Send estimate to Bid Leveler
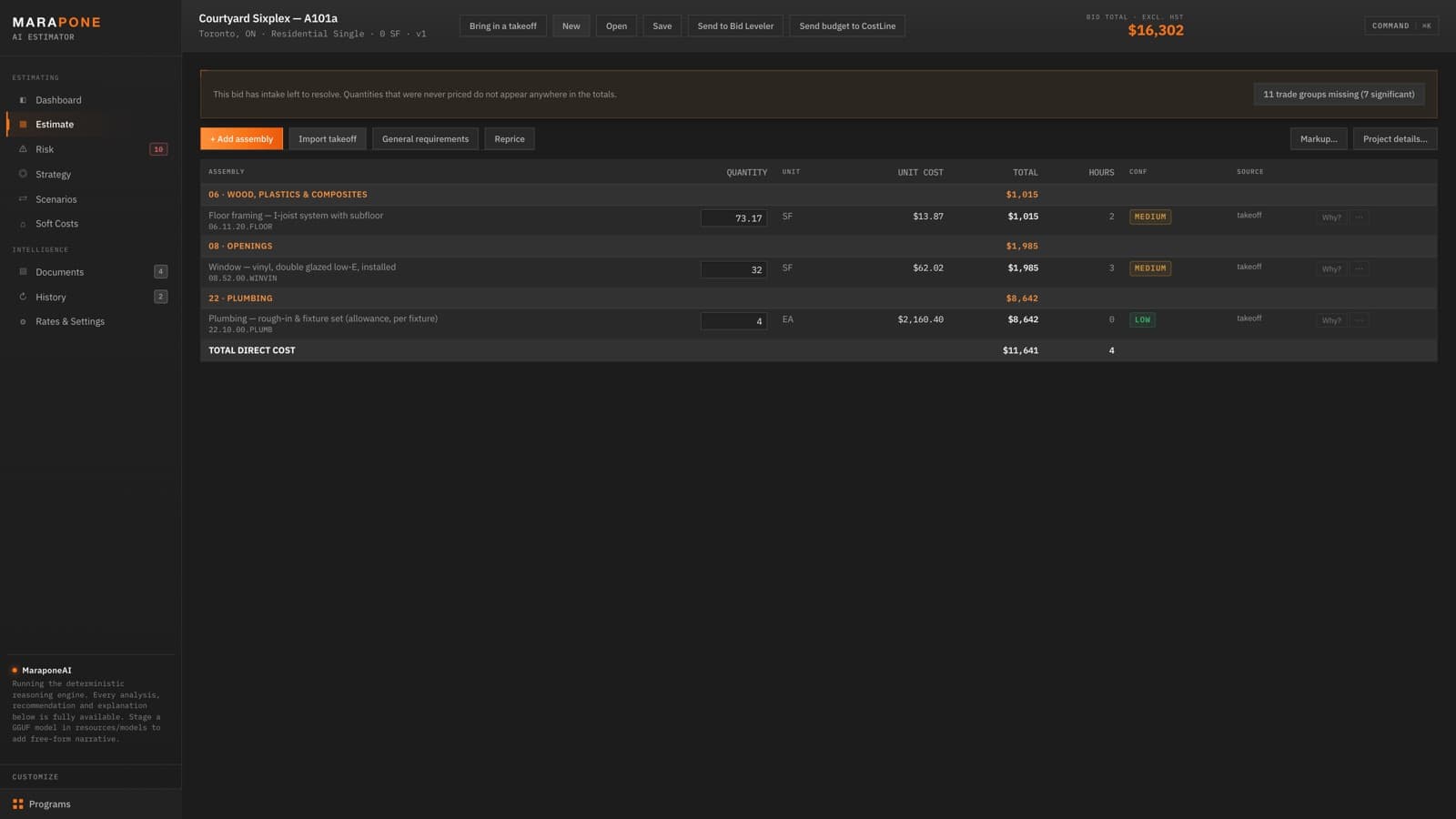This screenshot has height=819, width=1456. click(735, 25)
